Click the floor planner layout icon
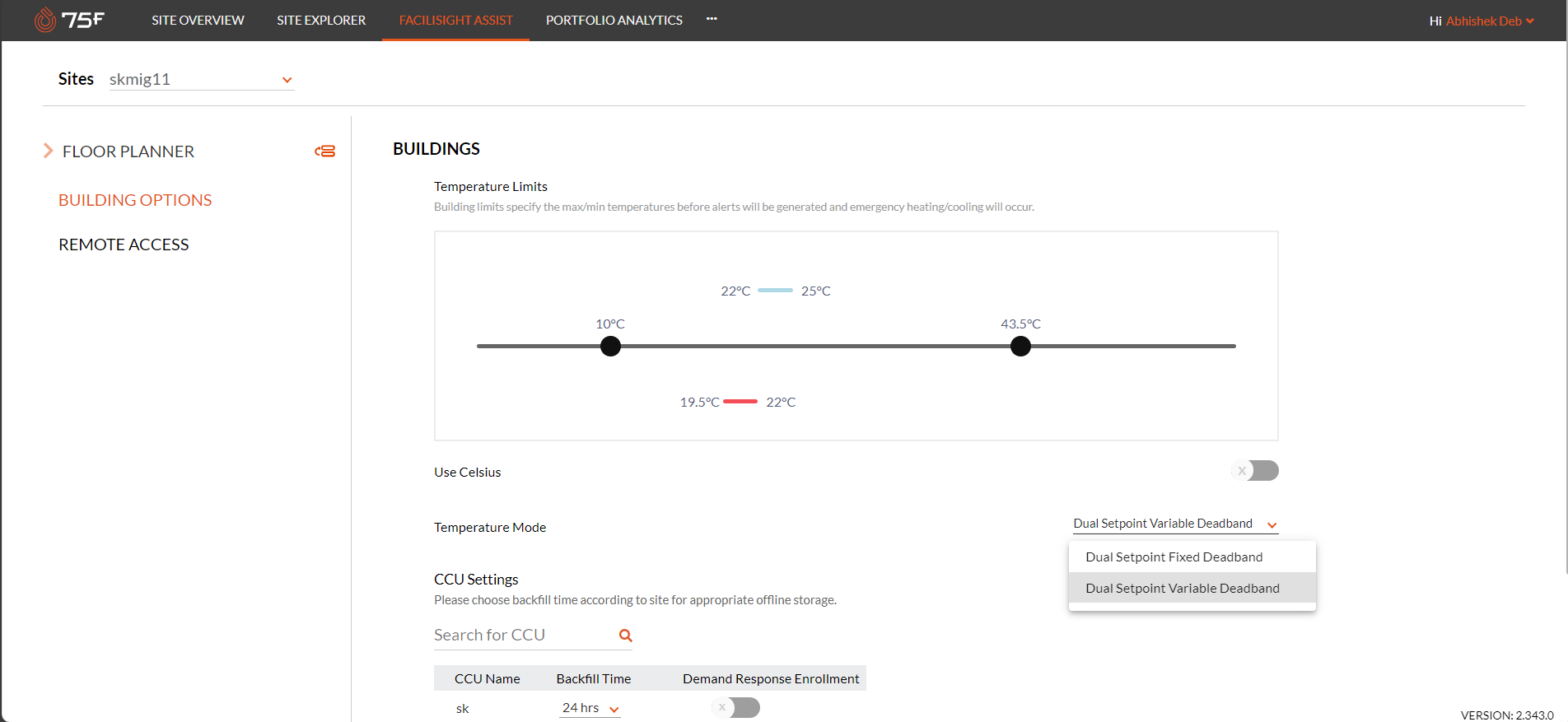 pos(324,151)
